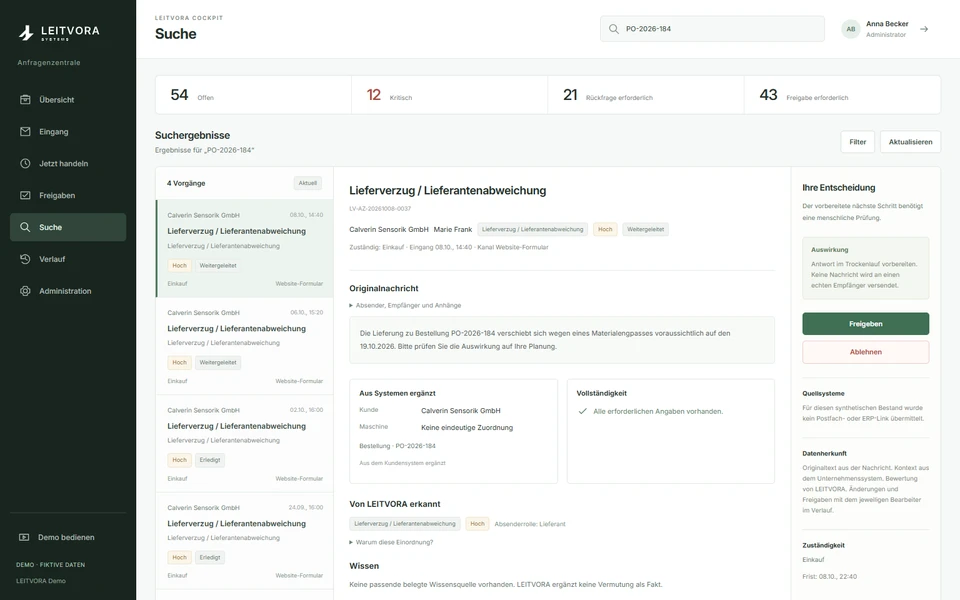Click the 43 Freigabe erforderlich card

842,95
